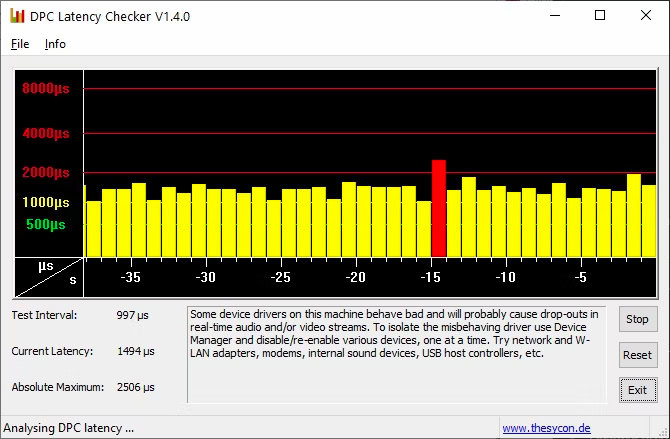Minimize the DPC Latency Checker window
Image resolution: width=670 pixels, height=439 pixels.
tap(555, 15)
